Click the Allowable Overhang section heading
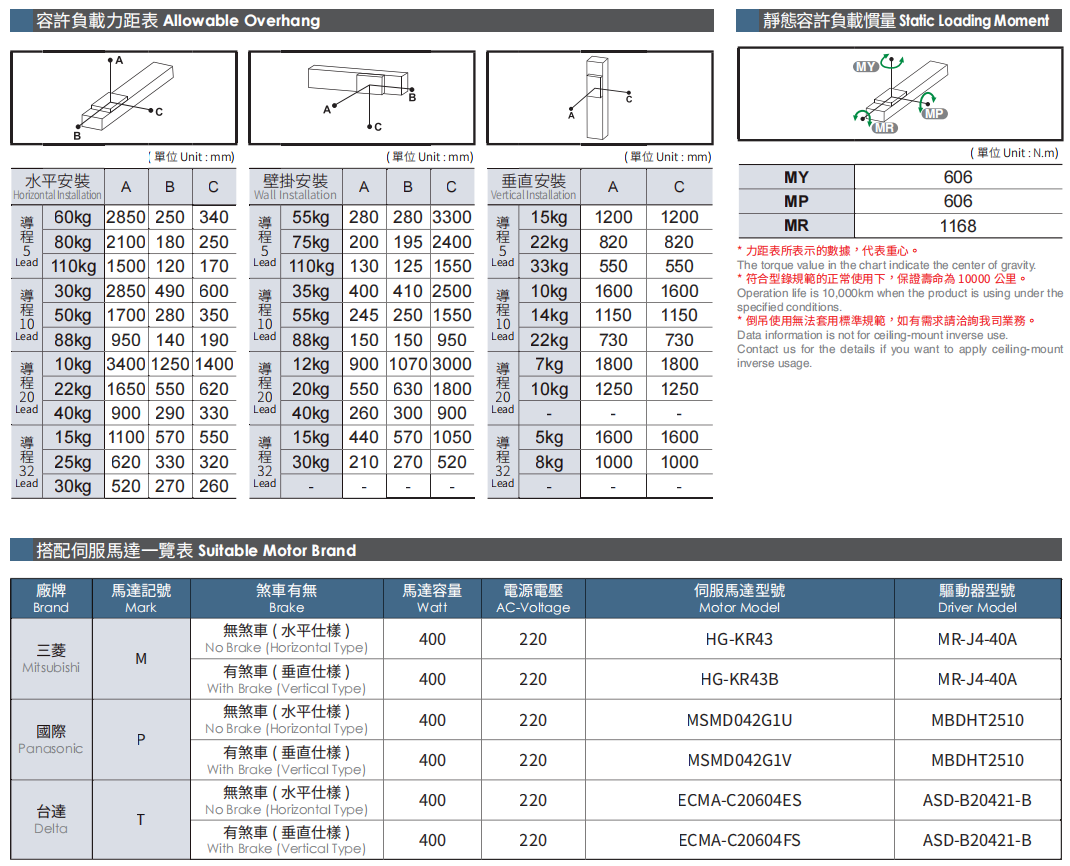 point(178,20)
